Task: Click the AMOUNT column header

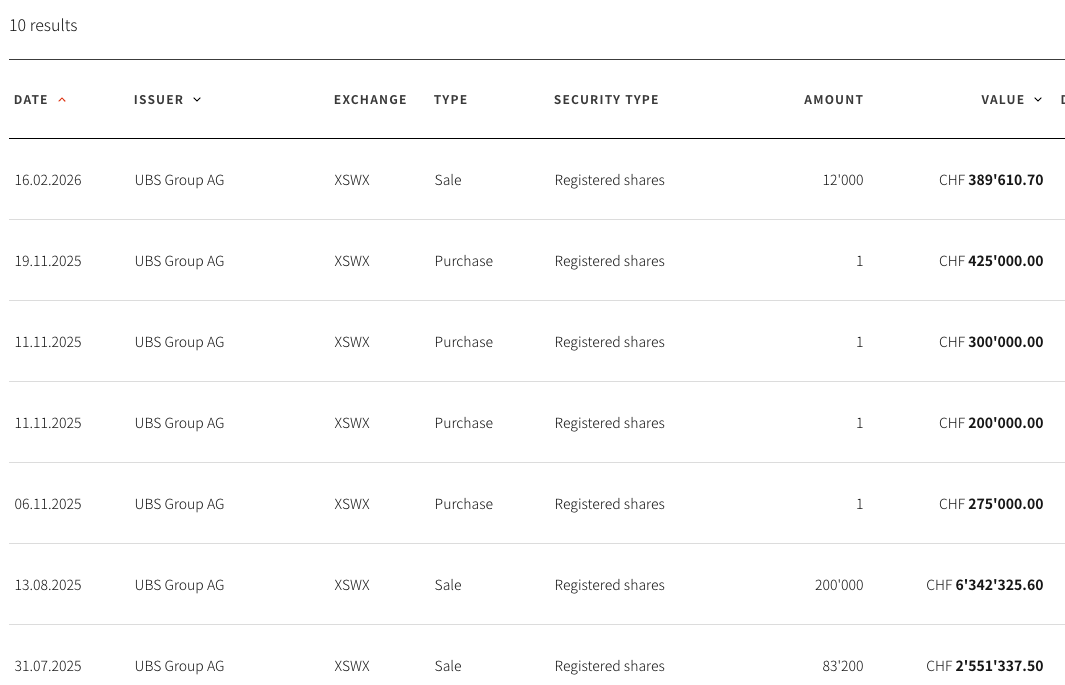Action: (833, 100)
